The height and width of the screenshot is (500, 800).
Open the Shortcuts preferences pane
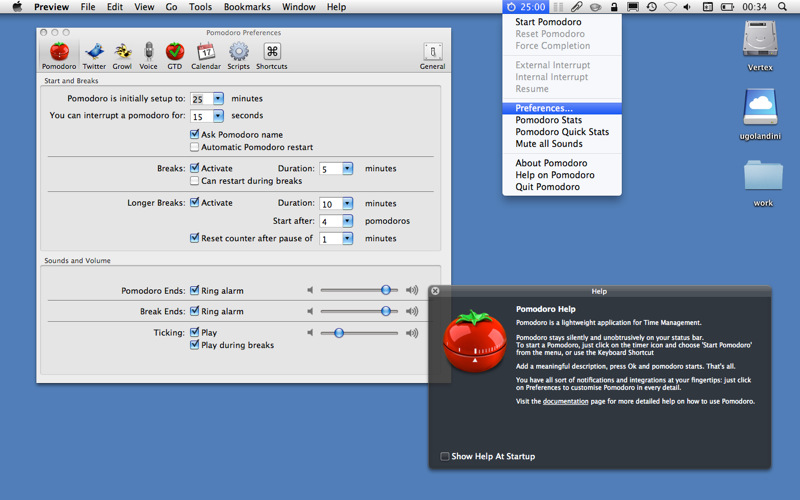[271, 55]
